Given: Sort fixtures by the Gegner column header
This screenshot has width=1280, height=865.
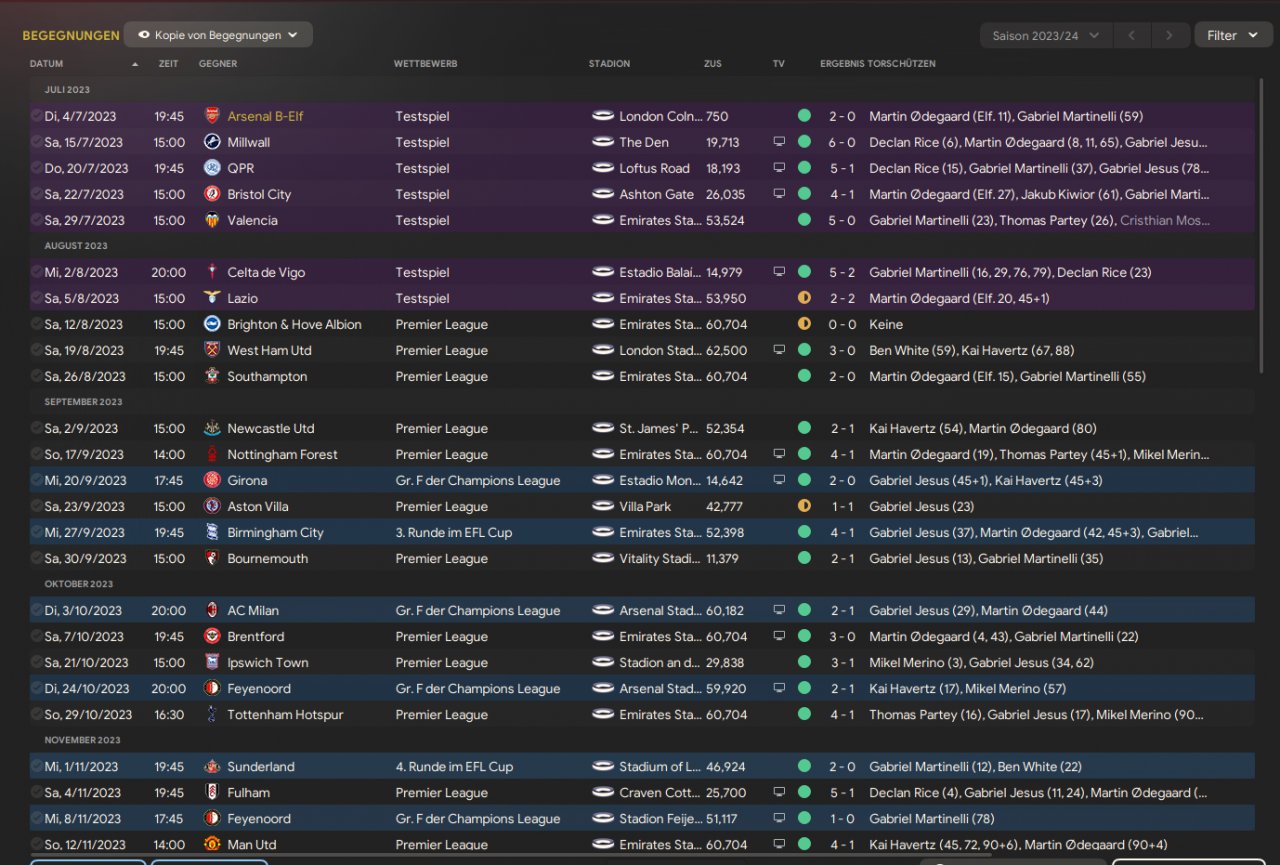Looking at the screenshot, I should pyautogui.click(x=218, y=64).
